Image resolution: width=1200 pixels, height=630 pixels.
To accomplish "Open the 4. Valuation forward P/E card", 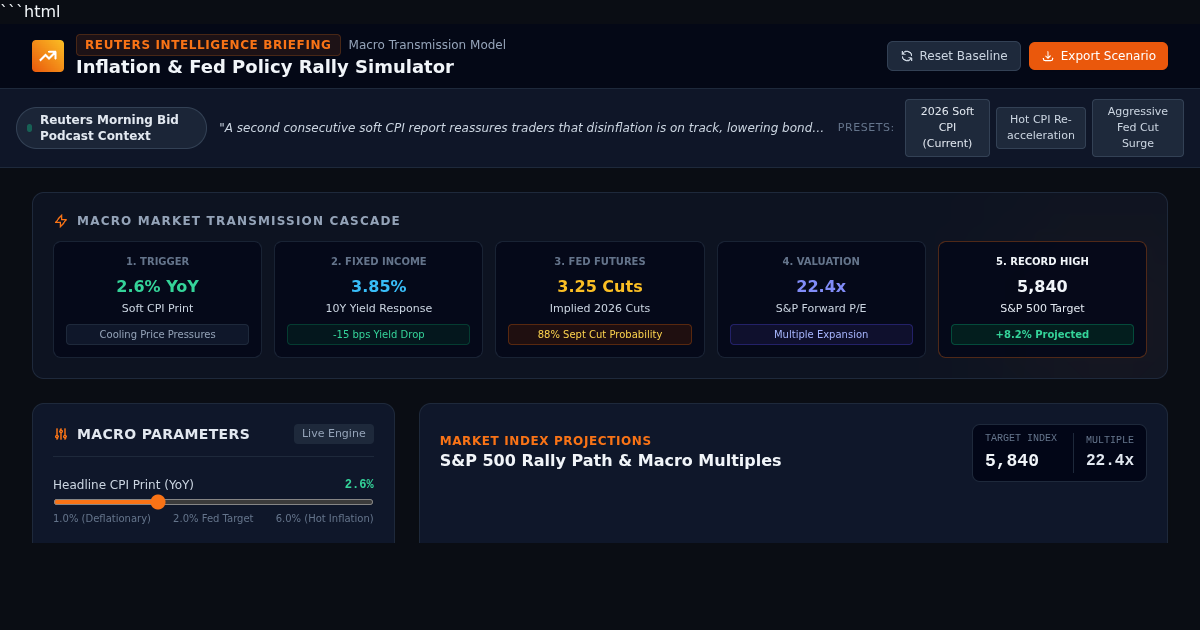I will pos(821,300).
